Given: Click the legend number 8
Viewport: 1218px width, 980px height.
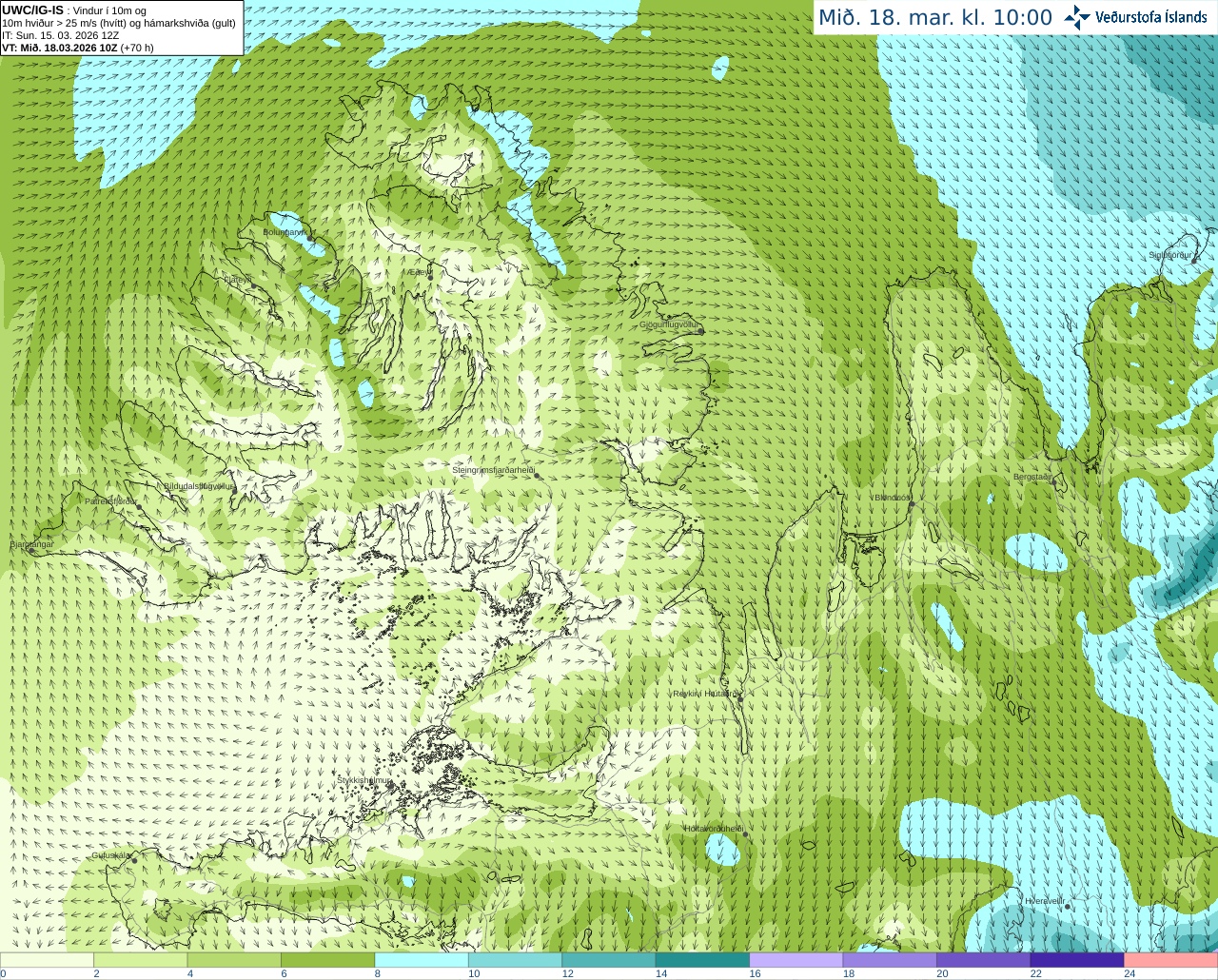Looking at the screenshot, I should click(x=378, y=973).
